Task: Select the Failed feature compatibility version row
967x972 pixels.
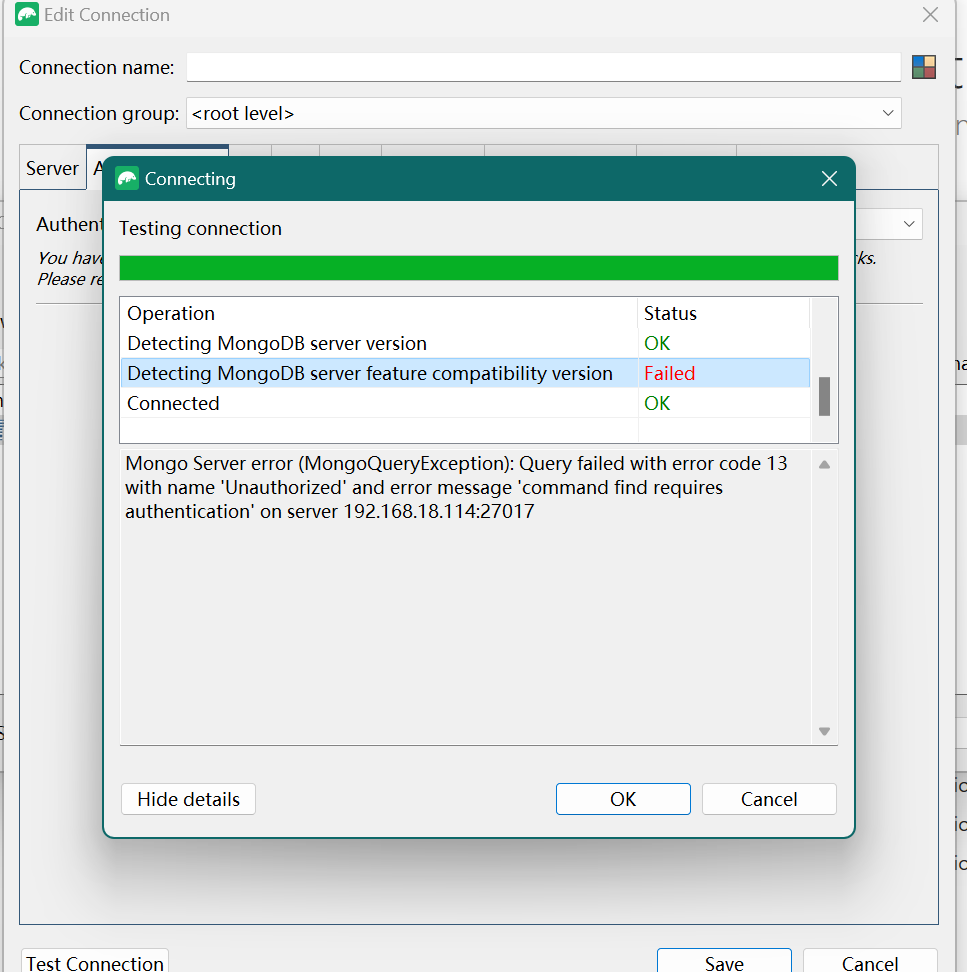Action: tap(465, 373)
